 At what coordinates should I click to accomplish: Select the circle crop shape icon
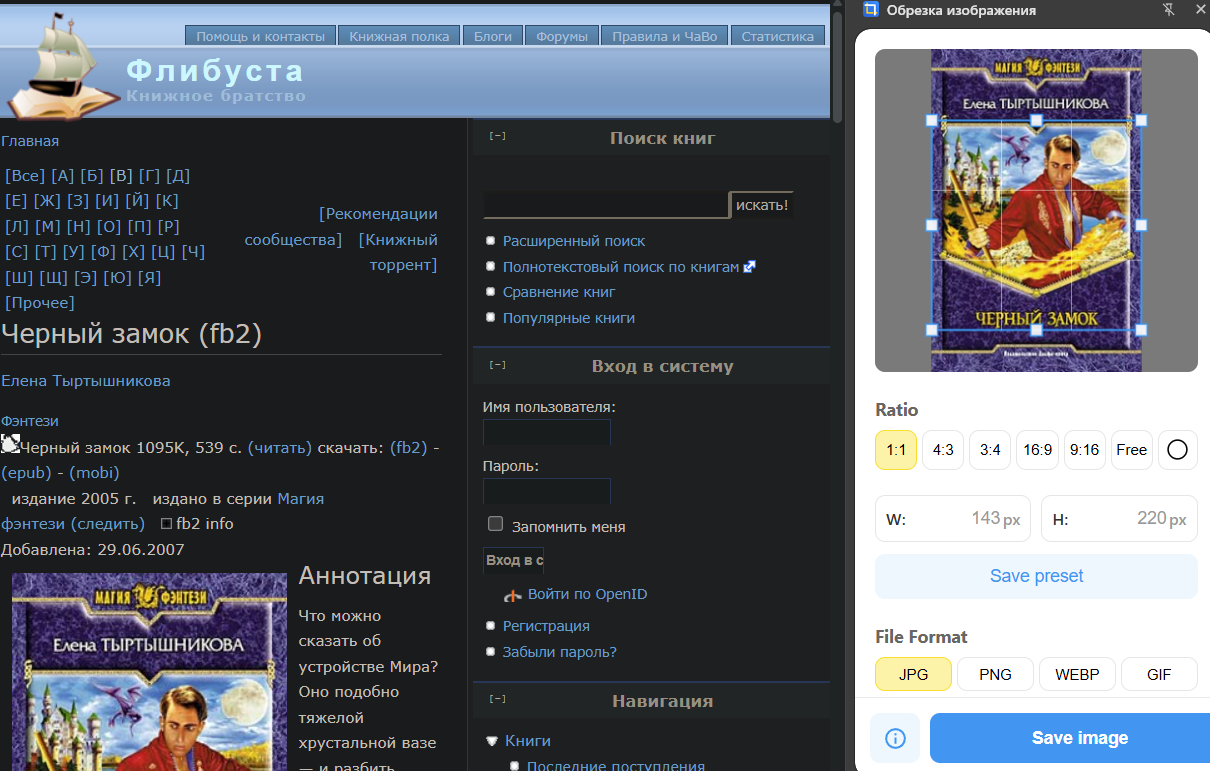point(1177,450)
